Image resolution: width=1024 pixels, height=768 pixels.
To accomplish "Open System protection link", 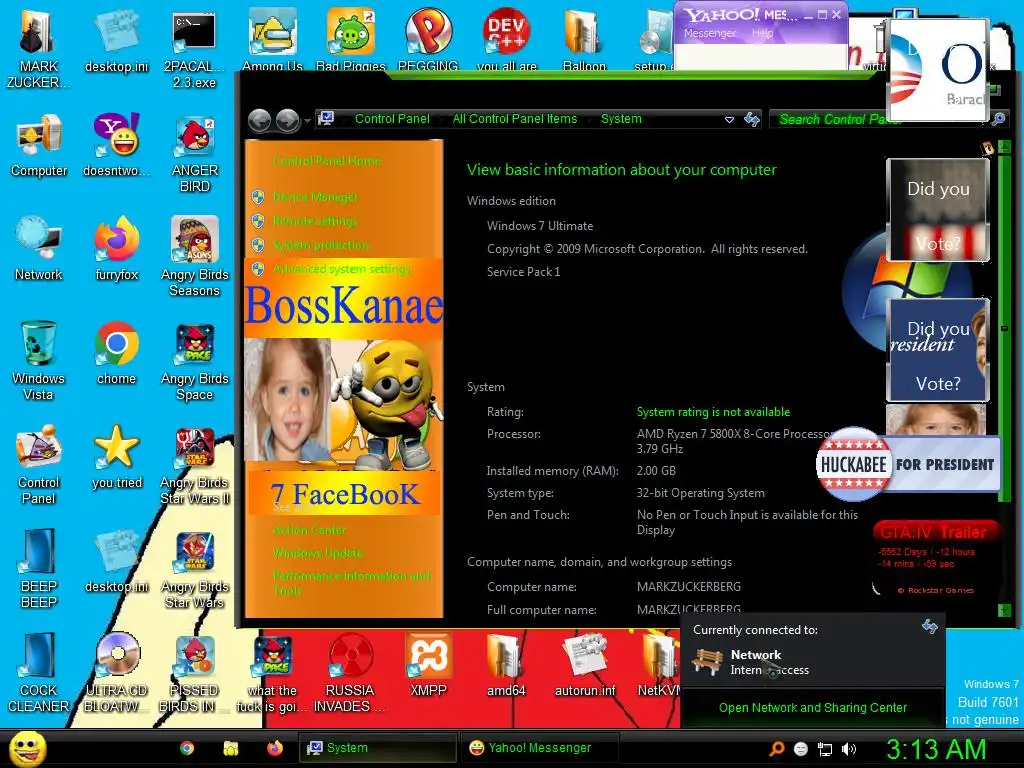I will [x=321, y=245].
